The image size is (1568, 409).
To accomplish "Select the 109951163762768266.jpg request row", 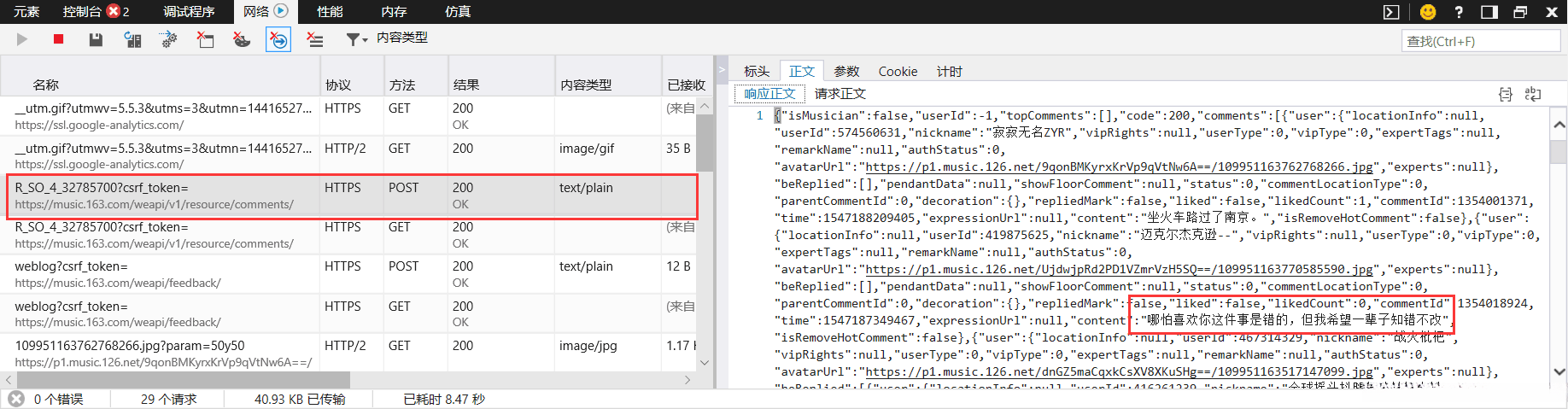I will pos(348,353).
